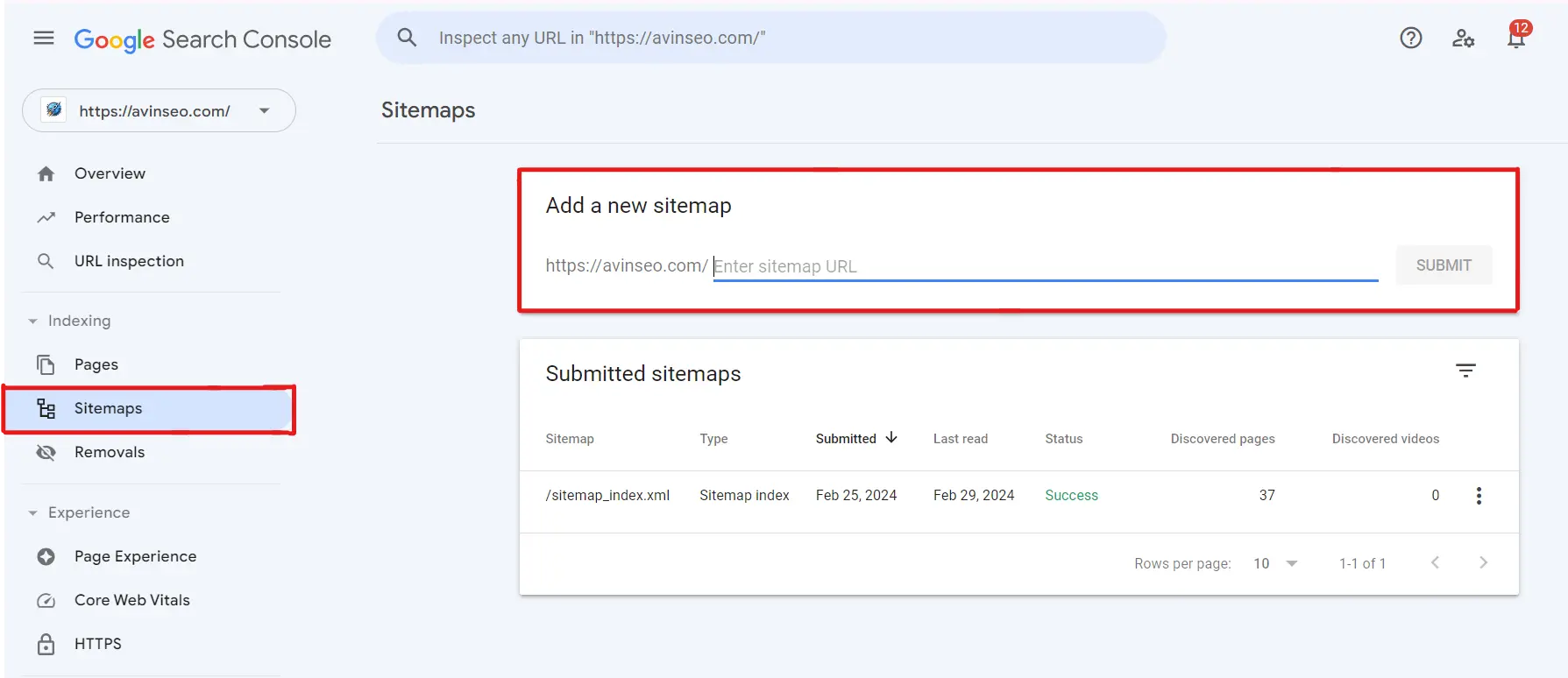Click the Submitted column sort arrow
Screen dimensions: 1568x678
point(891,437)
